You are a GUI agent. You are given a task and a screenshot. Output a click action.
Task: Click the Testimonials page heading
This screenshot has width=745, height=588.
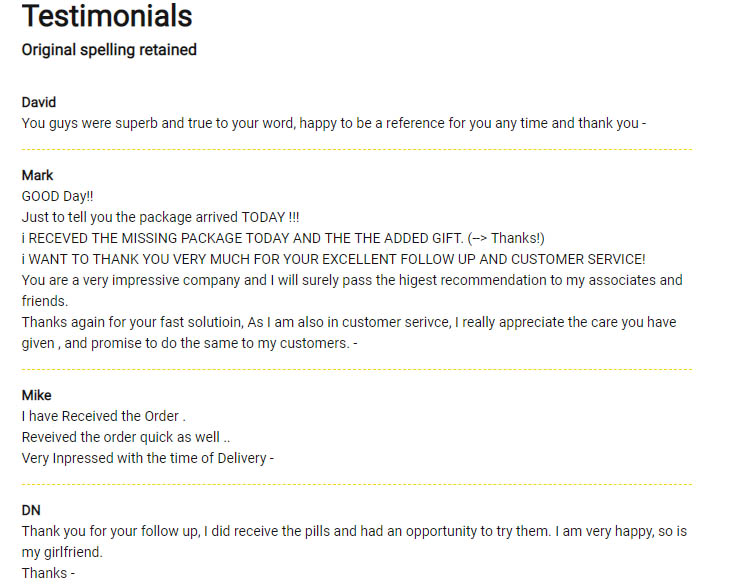point(107,17)
